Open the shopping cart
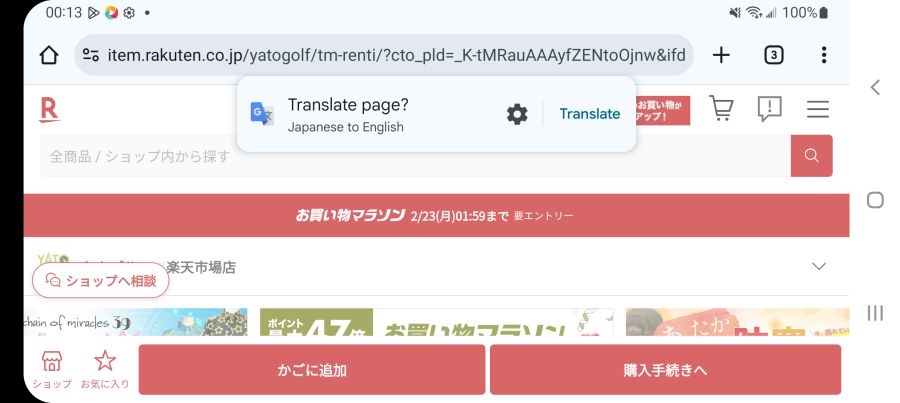This screenshot has width=900, height=403. pyautogui.click(x=721, y=108)
